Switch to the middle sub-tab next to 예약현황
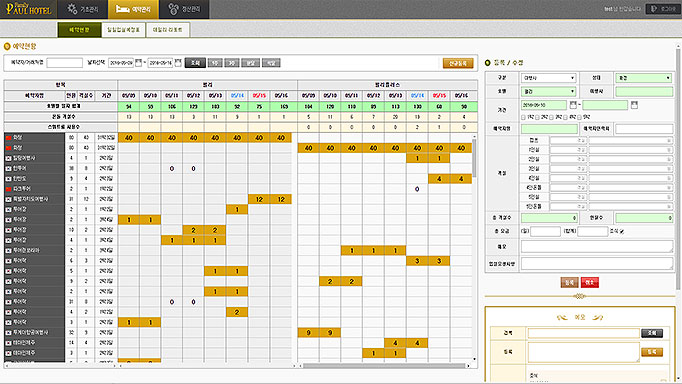The width and height of the screenshot is (682, 384). (124, 30)
